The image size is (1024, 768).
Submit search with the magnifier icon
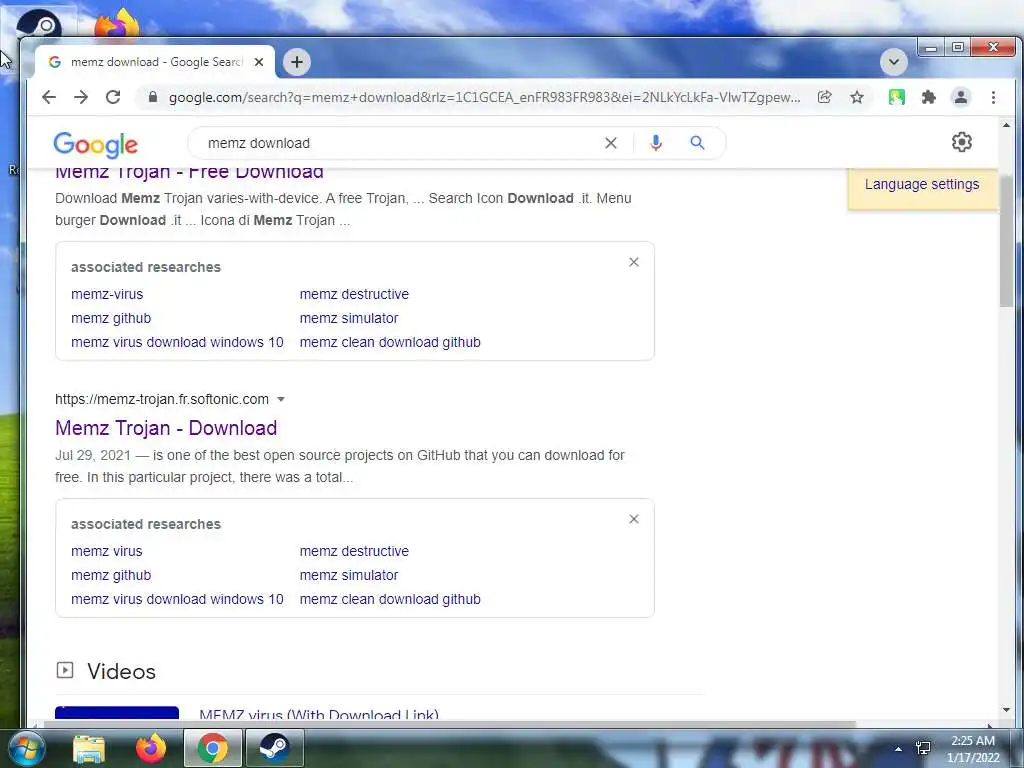[697, 142]
